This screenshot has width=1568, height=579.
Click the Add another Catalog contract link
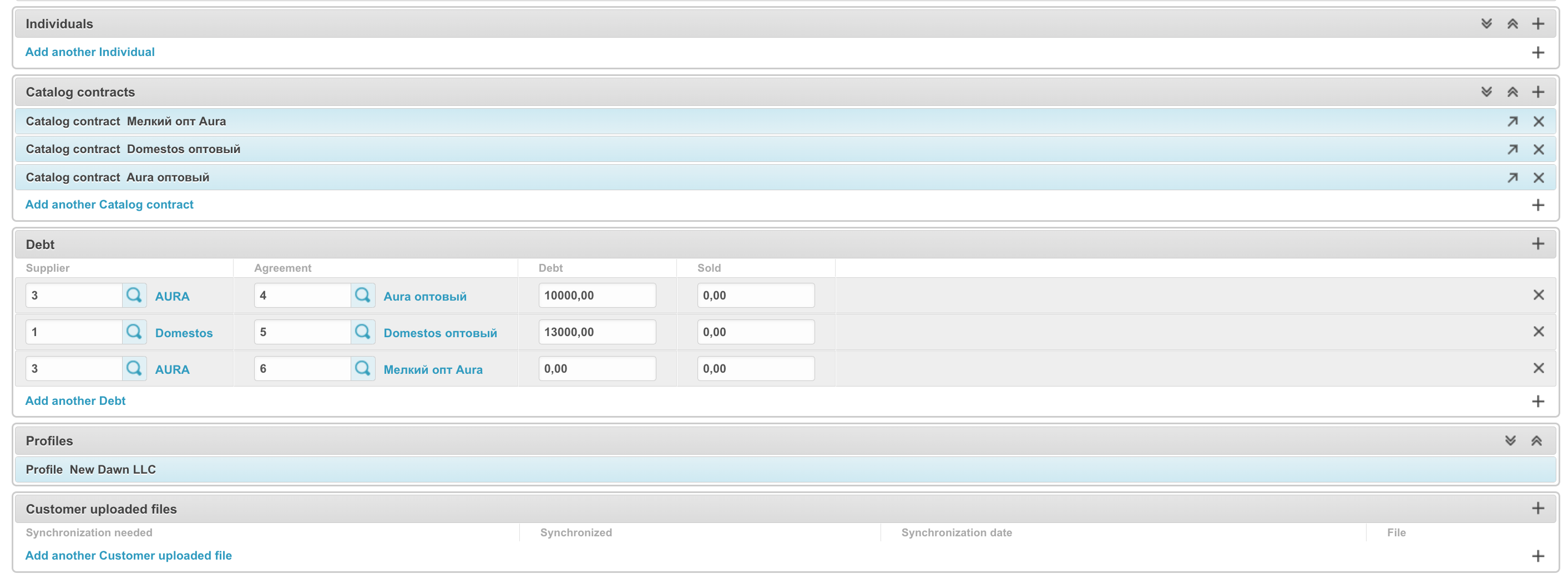pos(109,205)
